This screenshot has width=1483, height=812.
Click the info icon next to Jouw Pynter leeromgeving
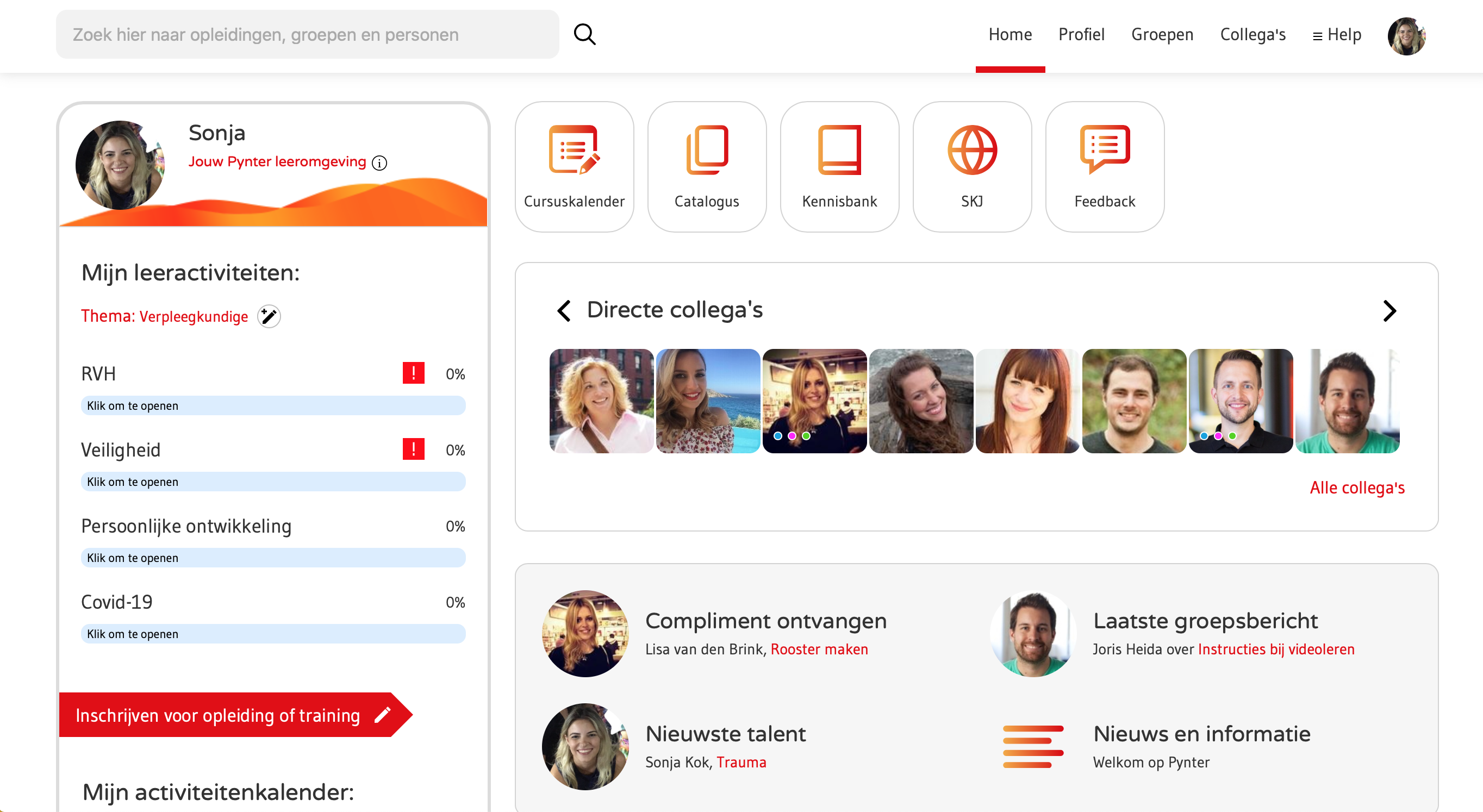tap(379, 163)
